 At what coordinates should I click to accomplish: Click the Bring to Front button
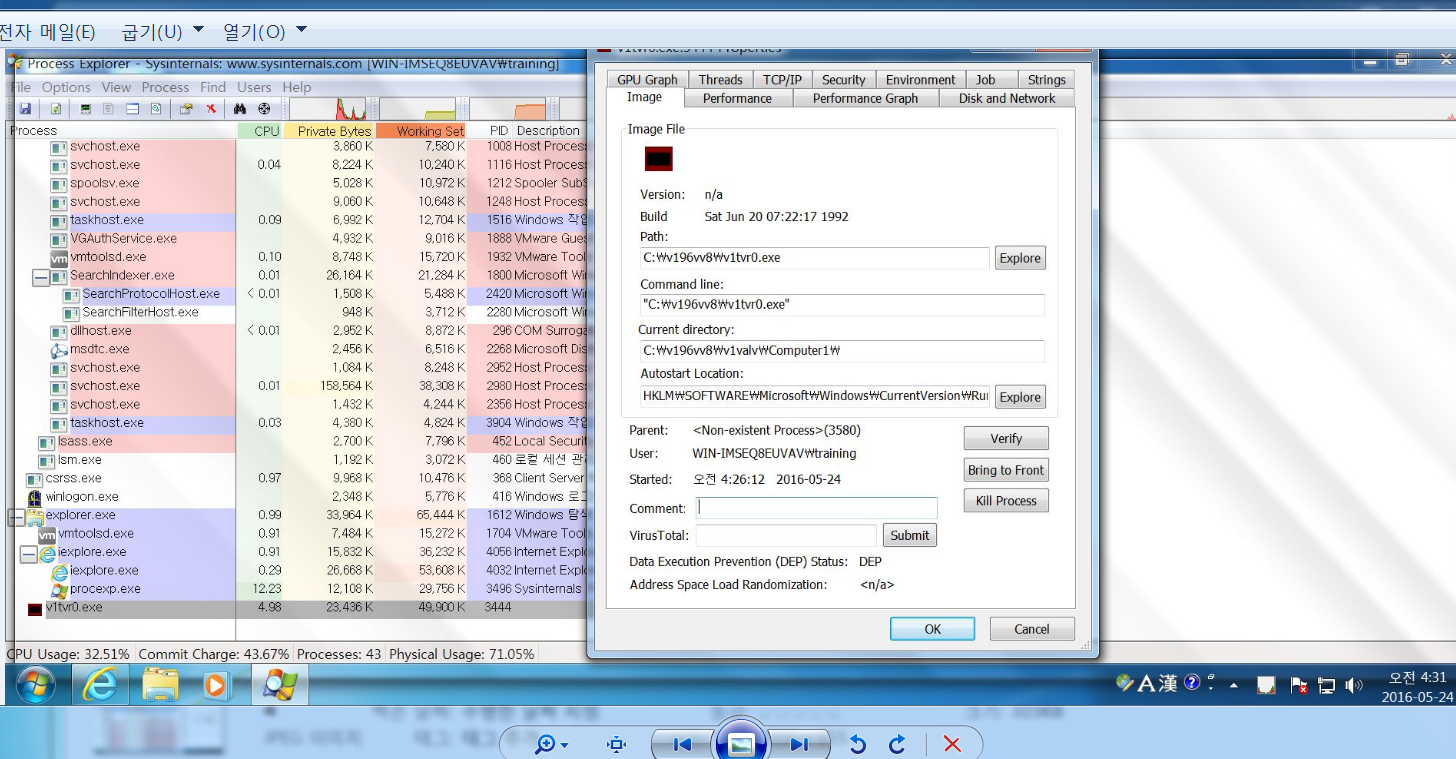[x=1006, y=470]
